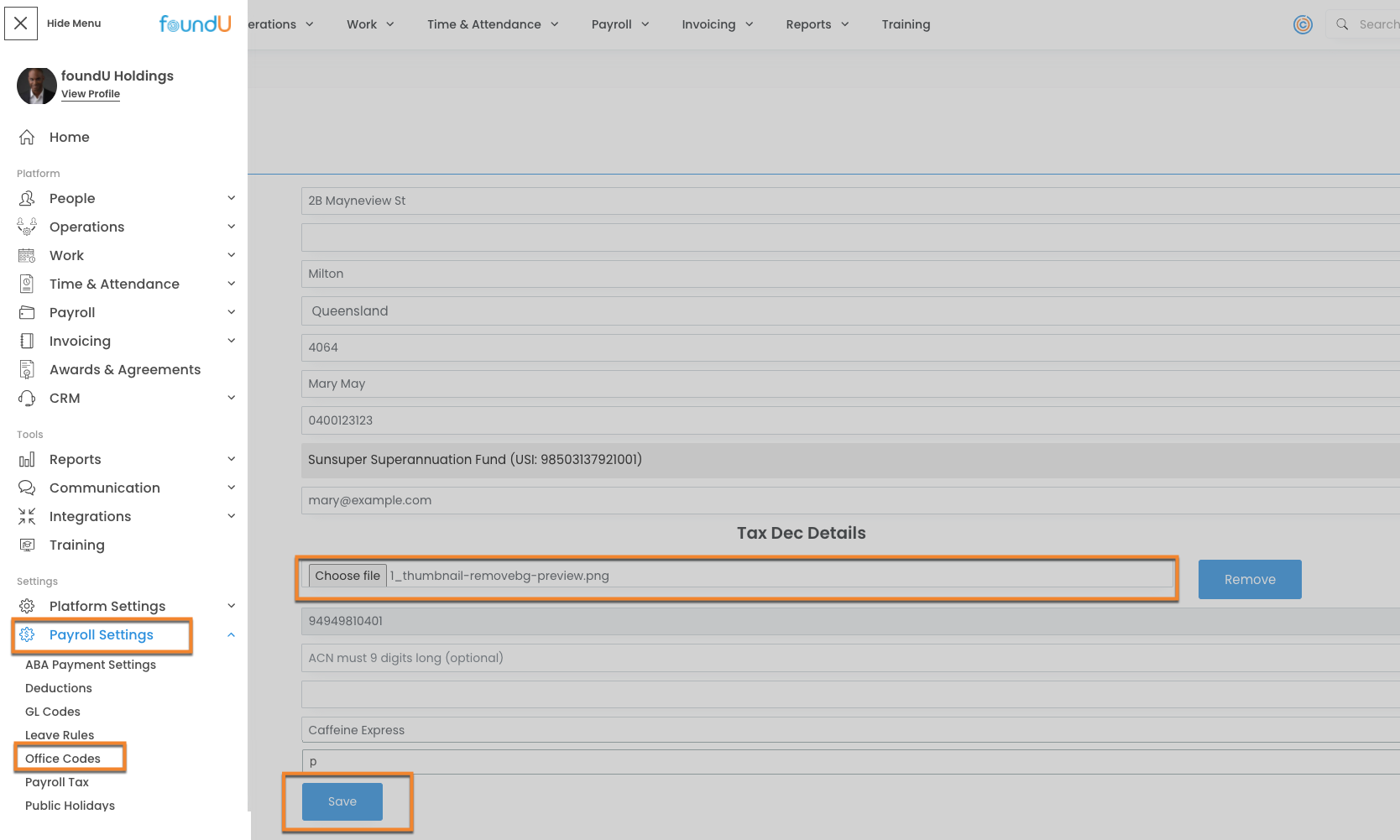Expand the Time & Attendance sidebar chevron
1400x840 pixels.
click(x=231, y=284)
